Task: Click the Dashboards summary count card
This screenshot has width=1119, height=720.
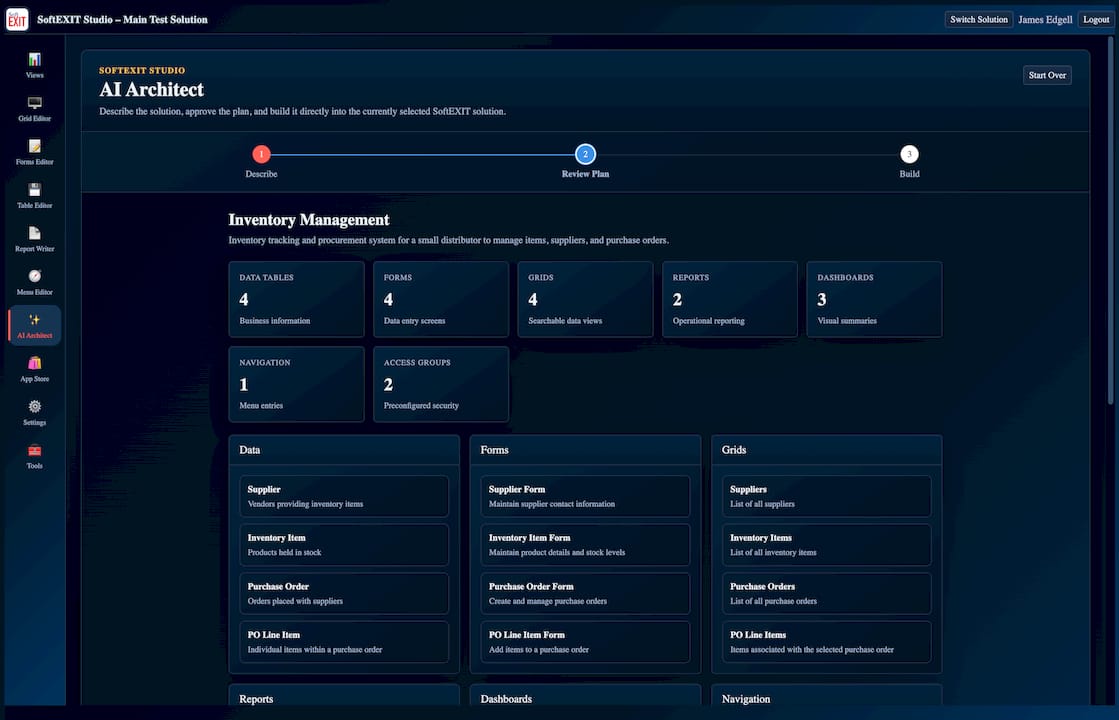Action: coord(874,299)
